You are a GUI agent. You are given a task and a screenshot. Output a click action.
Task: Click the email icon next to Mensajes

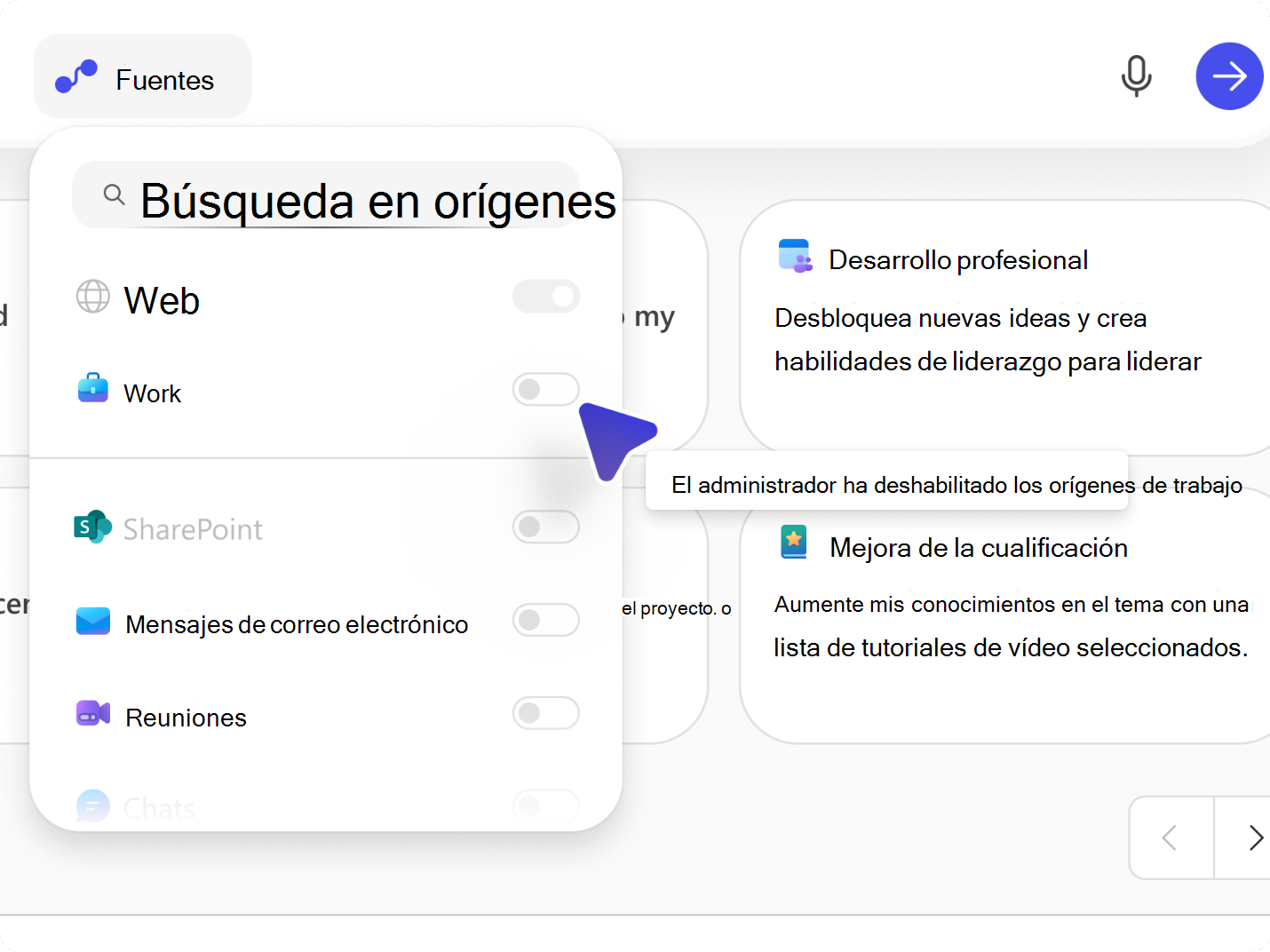coord(92,622)
